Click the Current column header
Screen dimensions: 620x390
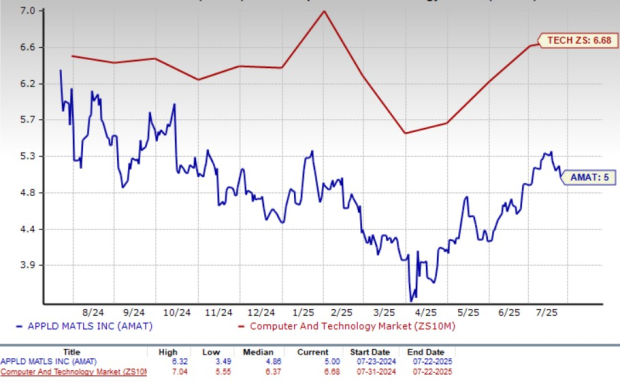pyautogui.click(x=313, y=352)
